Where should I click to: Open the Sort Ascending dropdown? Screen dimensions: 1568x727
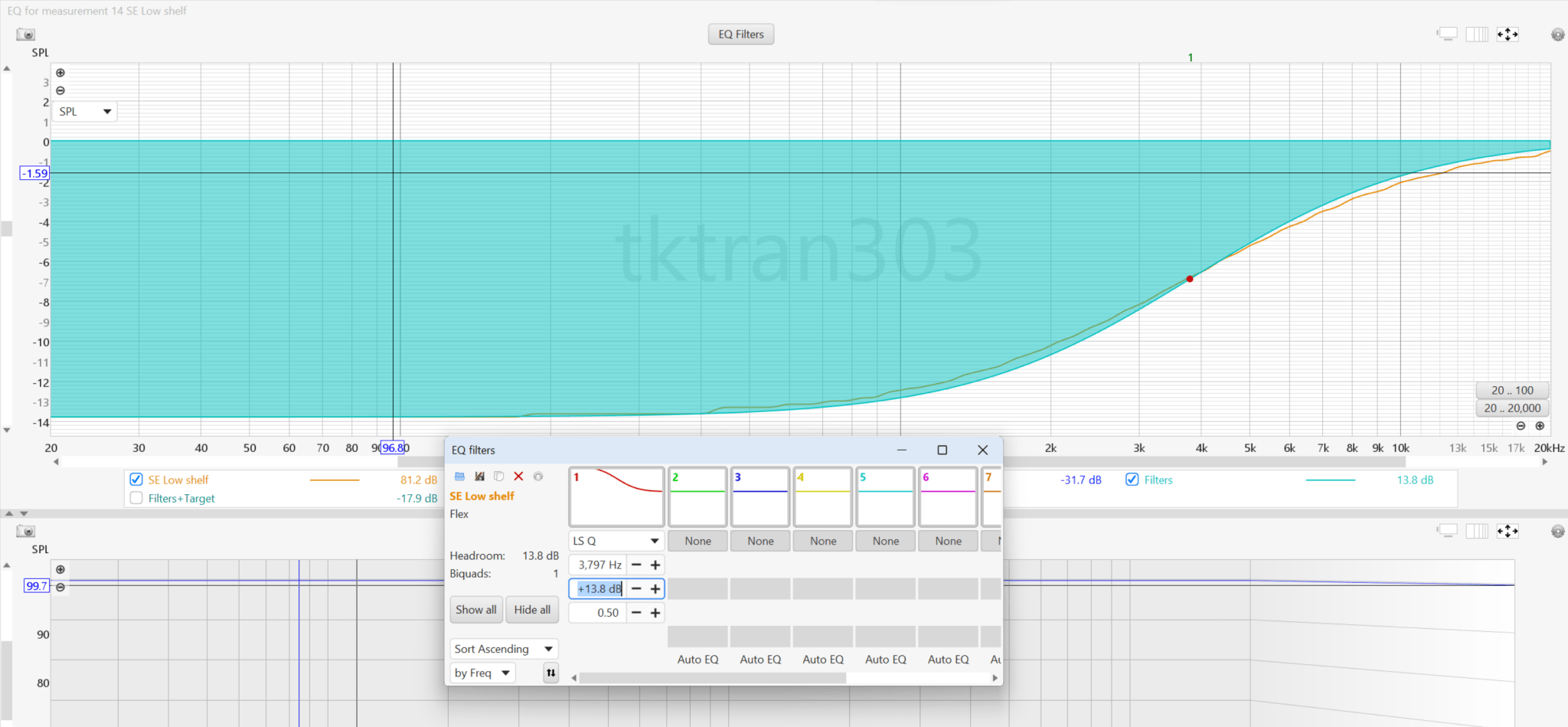click(504, 649)
